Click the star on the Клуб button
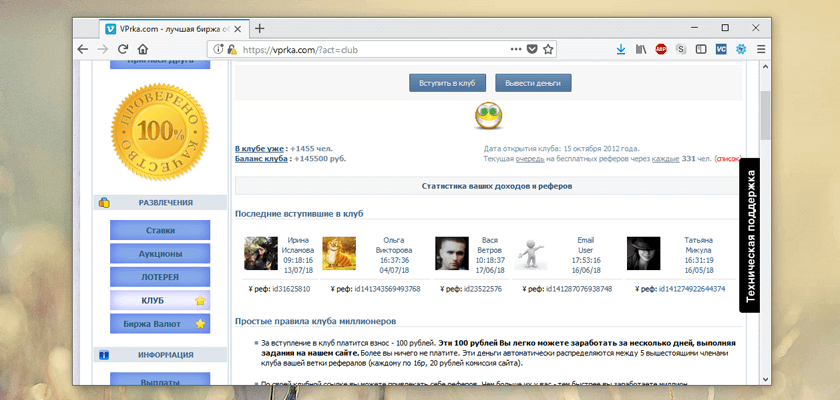The height and width of the screenshot is (400, 840). click(200, 301)
